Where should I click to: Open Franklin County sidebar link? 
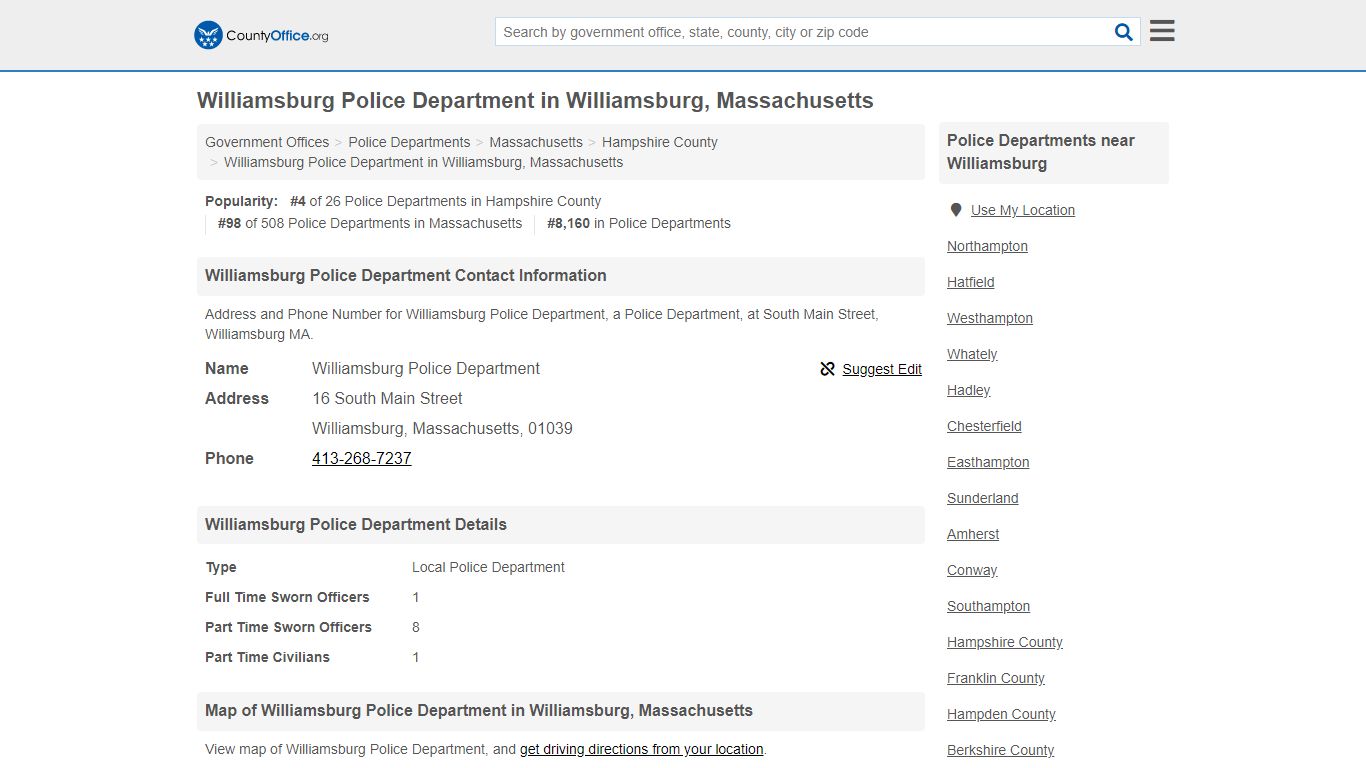point(996,678)
